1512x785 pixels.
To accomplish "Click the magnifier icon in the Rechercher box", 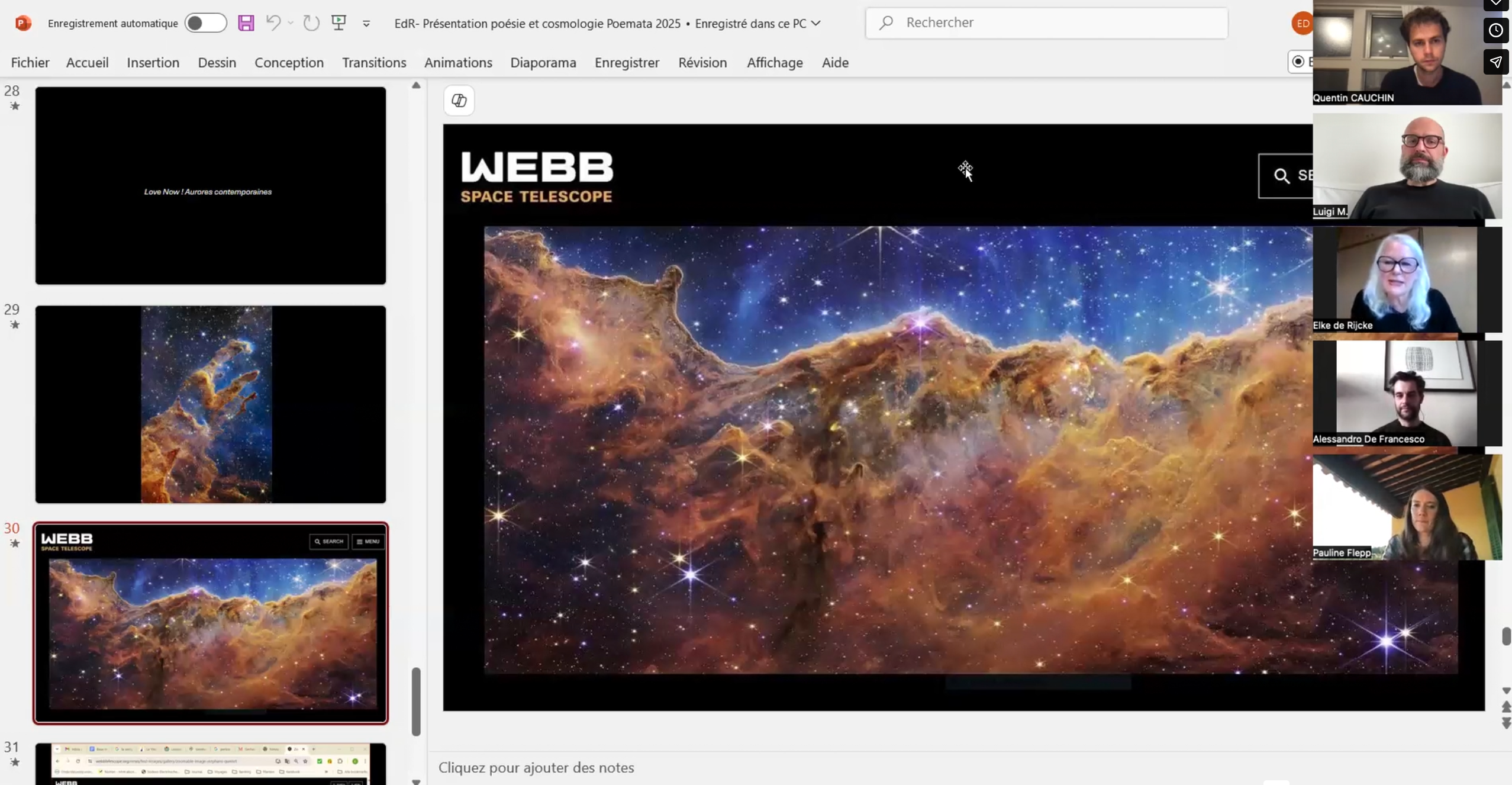I will pyautogui.click(x=886, y=23).
